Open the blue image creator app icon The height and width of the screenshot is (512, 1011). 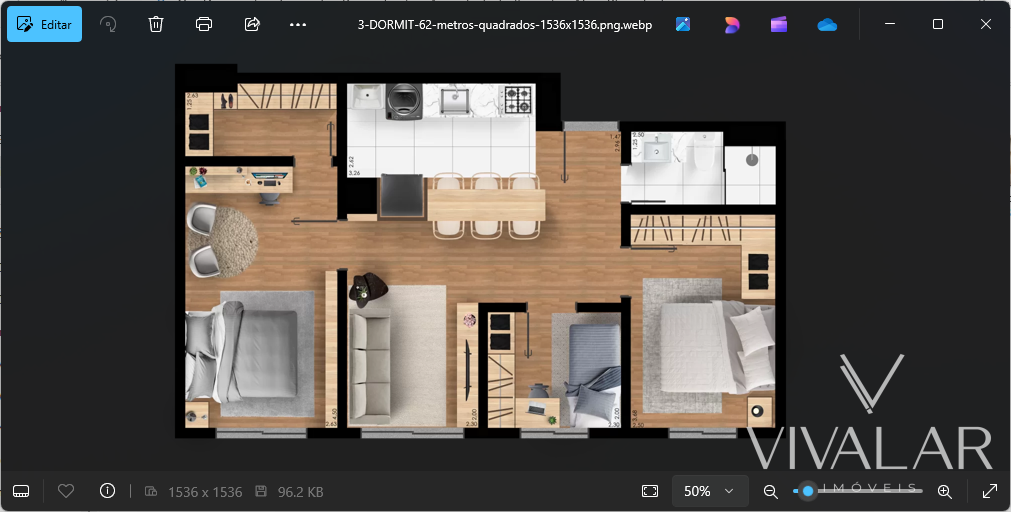click(683, 24)
